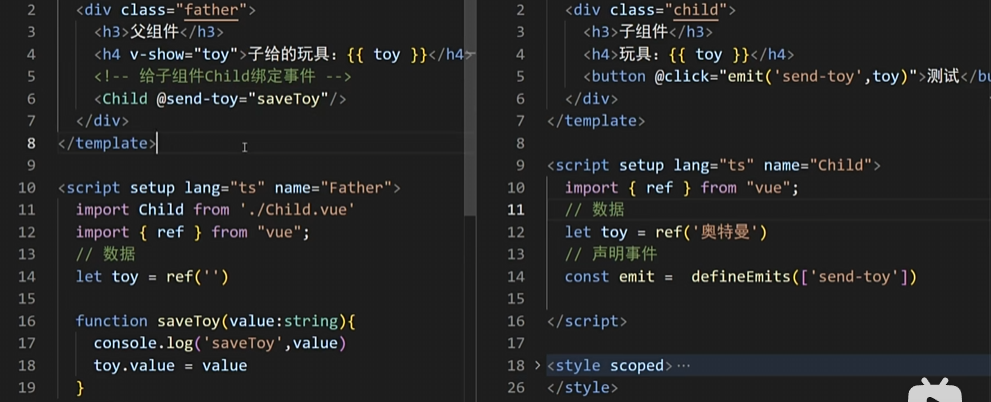Click the '// 数据' comment in the Father pane
991x402 pixels.
click(x=106, y=254)
